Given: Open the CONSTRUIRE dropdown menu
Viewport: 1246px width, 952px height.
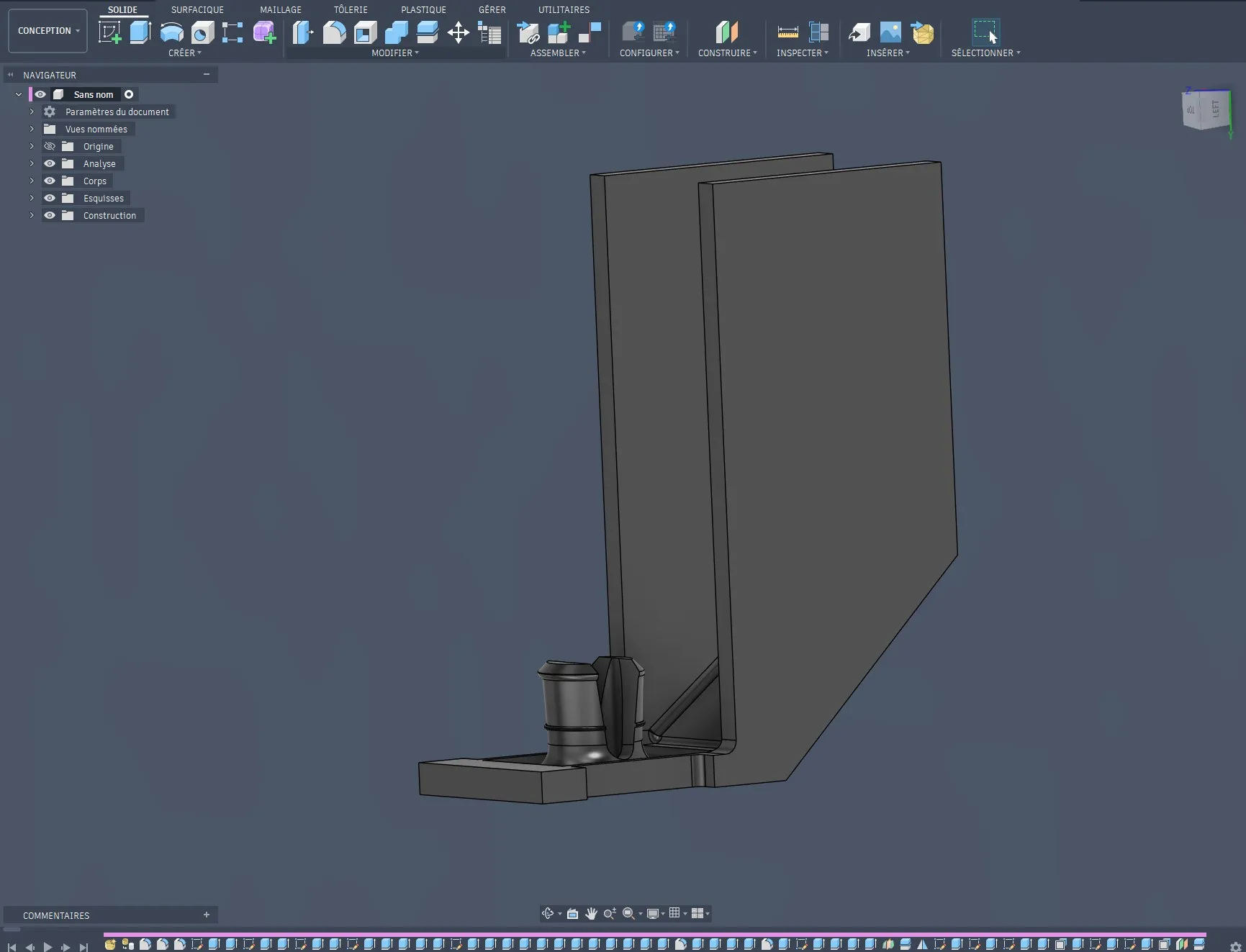Looking at the screenshot, I should (x=727, y=53).
